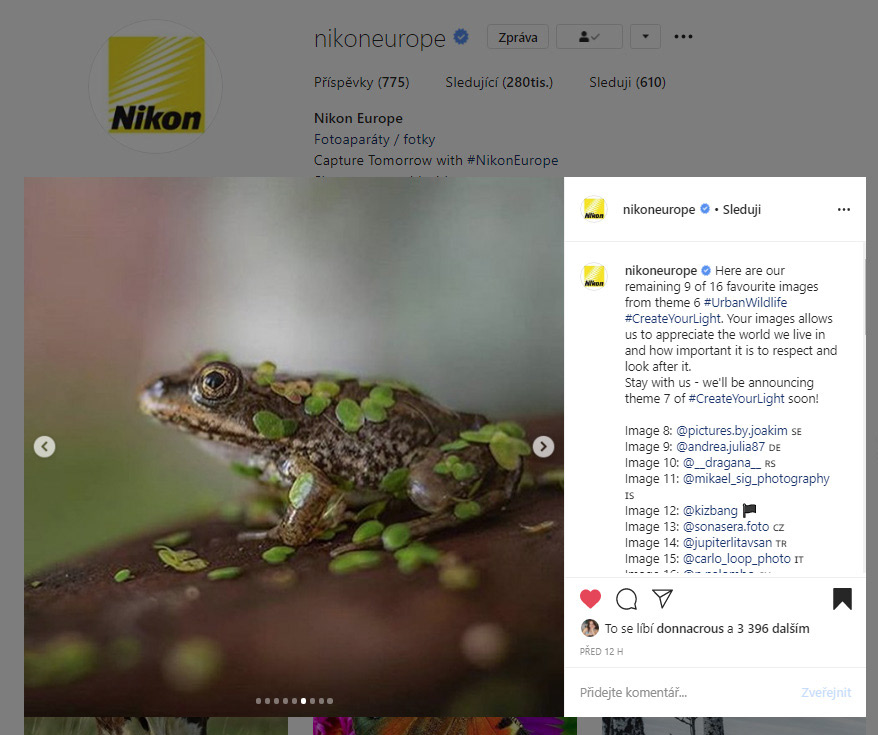Click the Zveřejnit post comment button
Screen dimensions: 878x735
[x=826, y=692]
